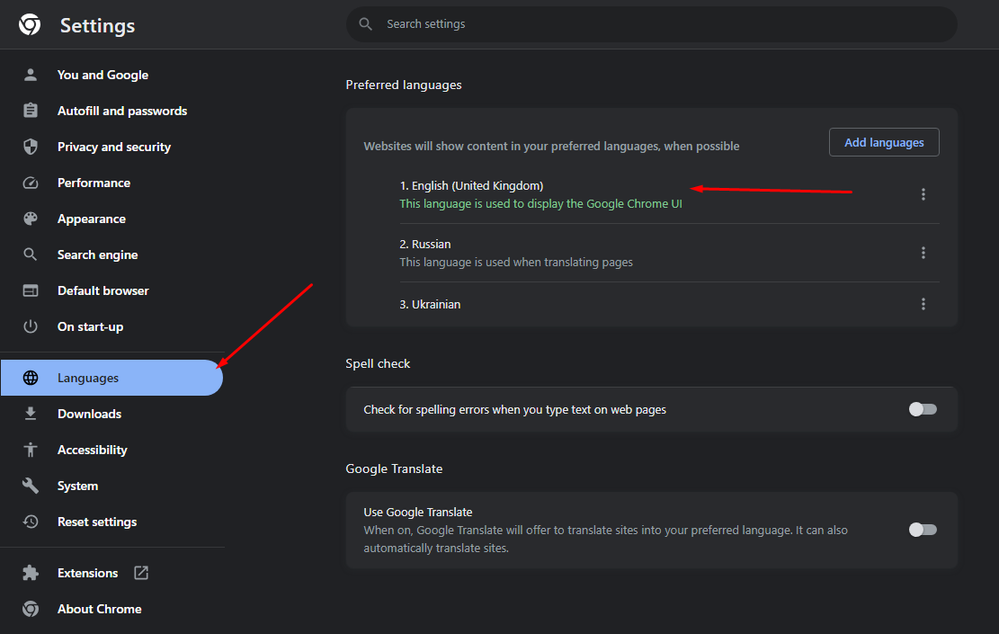Click the Preferred languages heading

coord(403,85)
